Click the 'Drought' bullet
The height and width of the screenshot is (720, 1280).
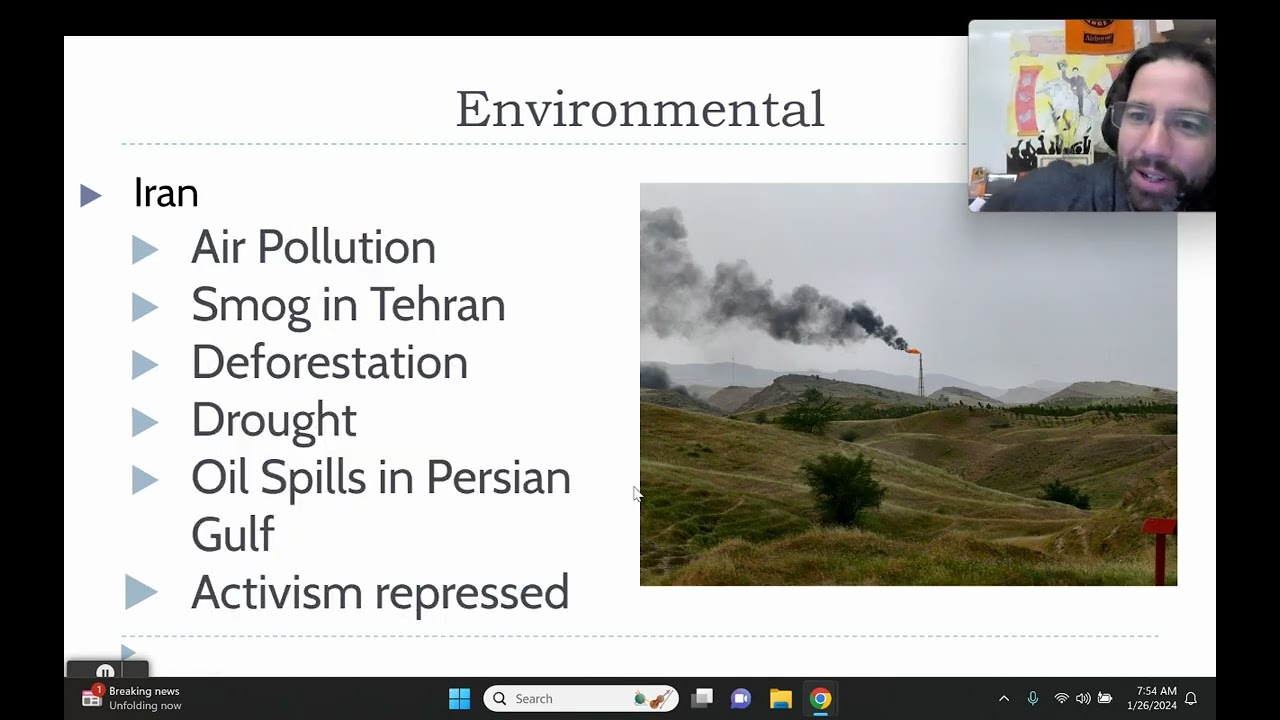tap(273, 420)
